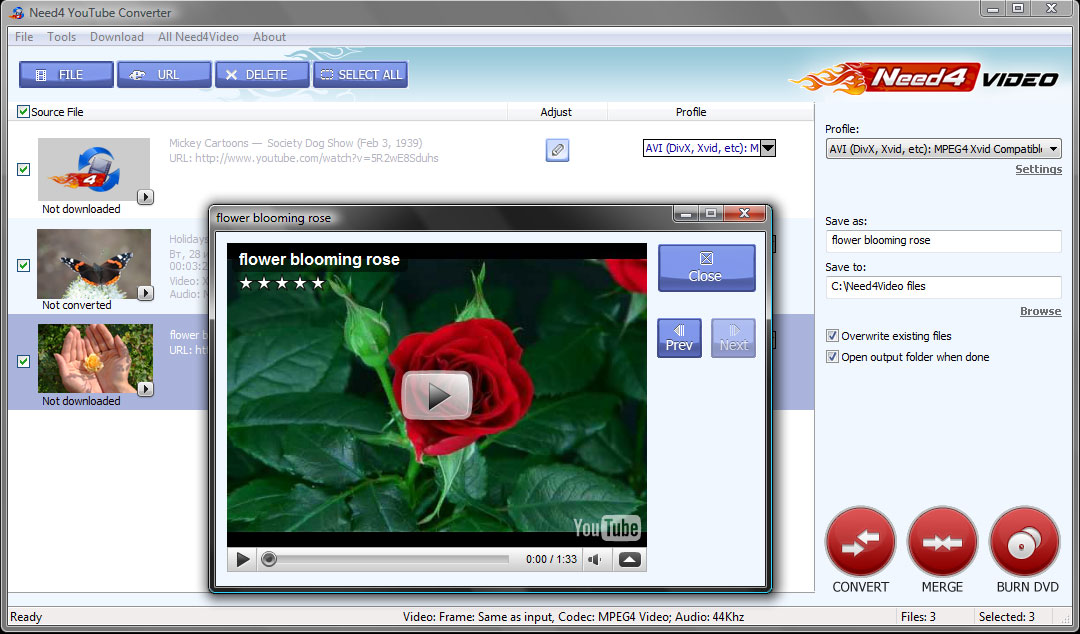The image size is (1080, 634).
Task: Click the 'Not converted' label under butterfly
Action: coord(76,305)
